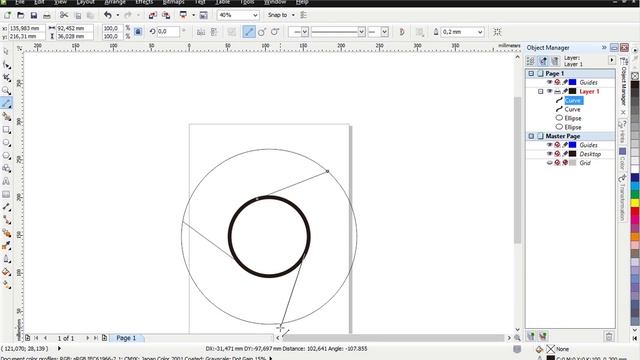Select the Layer 1 label
The height and width of the screenshot is (360, 640).
589,91
